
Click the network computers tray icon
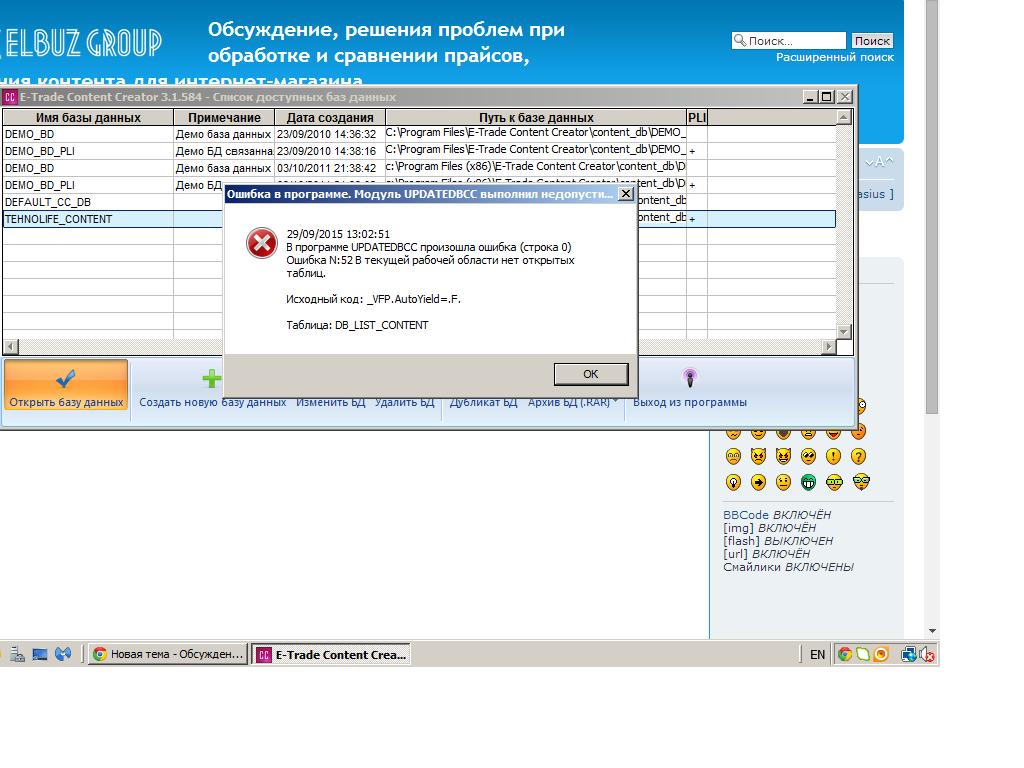pos(908,654)
